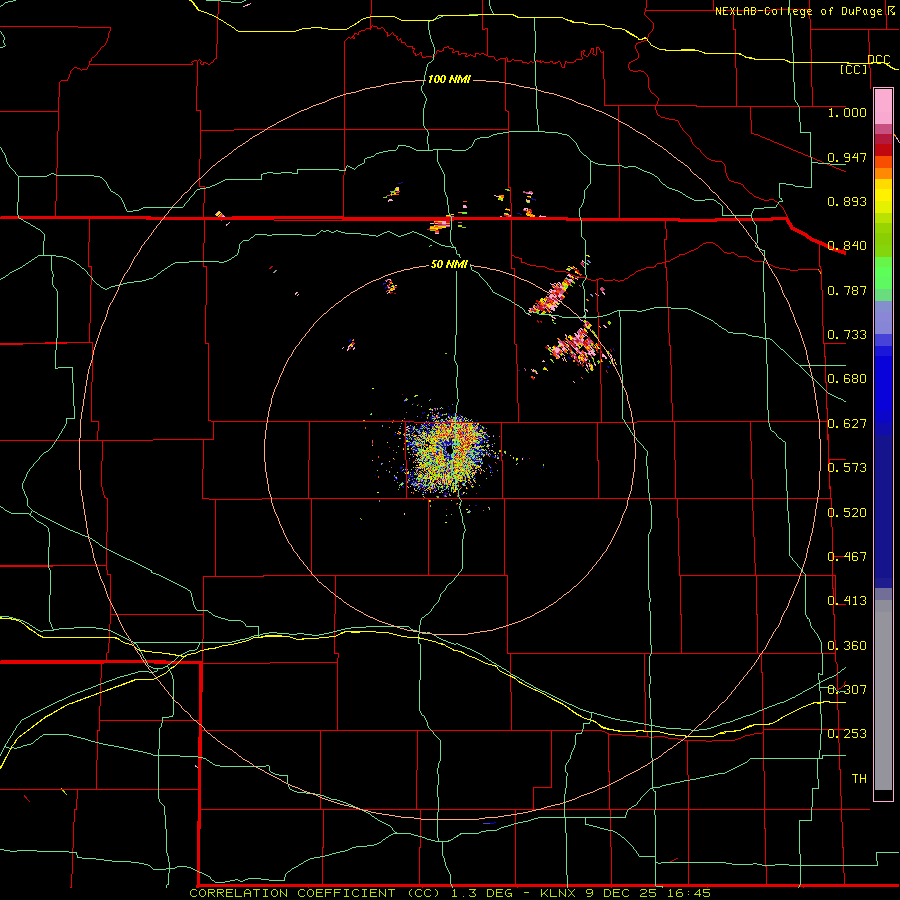Select the 1.000 scale value
This screenshot has height=900, width=900.
tap(847, 112)
